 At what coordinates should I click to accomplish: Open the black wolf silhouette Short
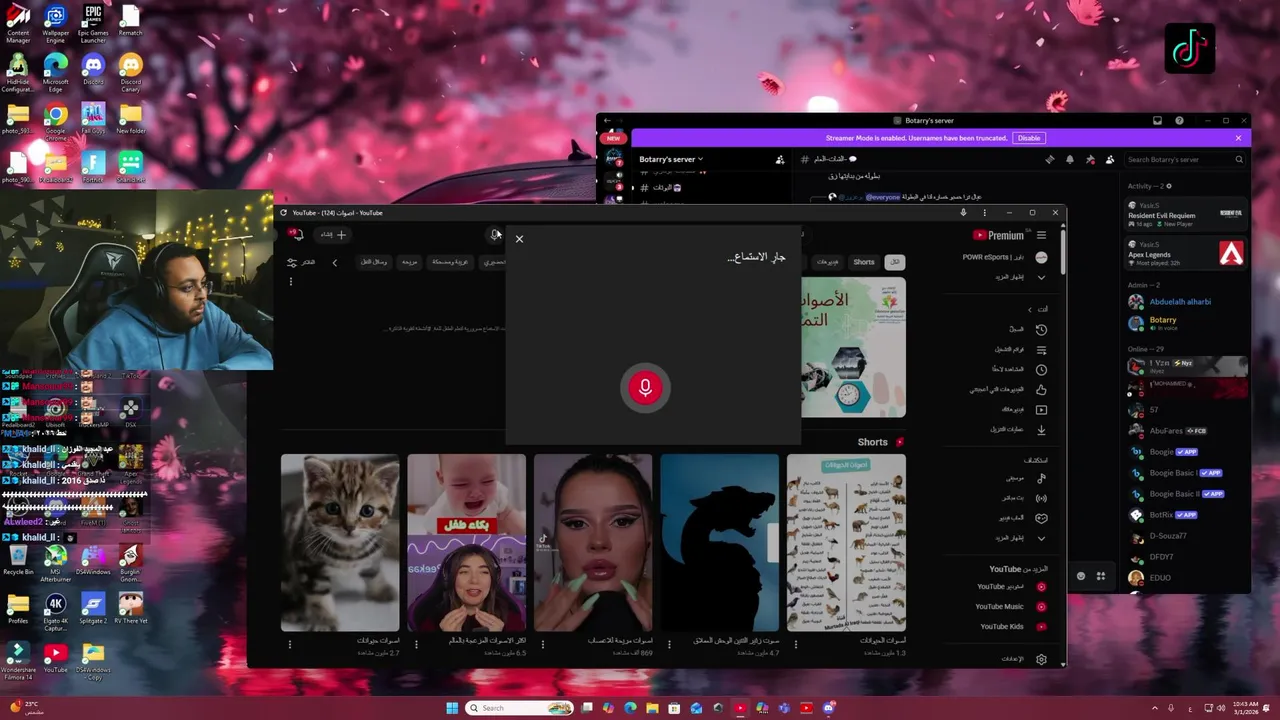pos(719,543)
